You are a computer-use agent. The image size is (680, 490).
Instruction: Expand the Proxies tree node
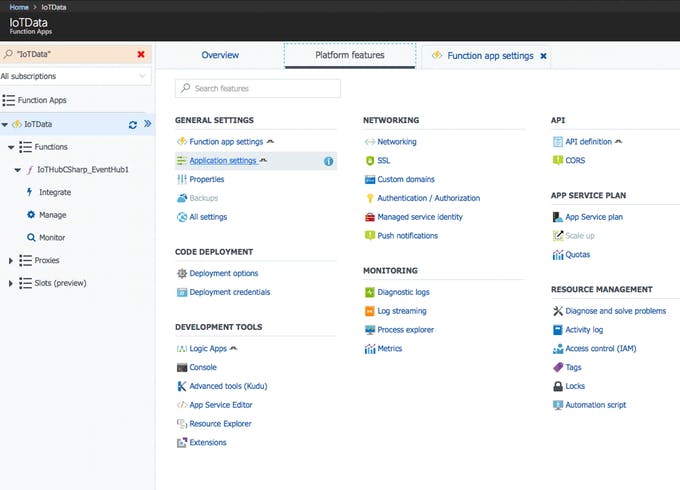point(11,260)
